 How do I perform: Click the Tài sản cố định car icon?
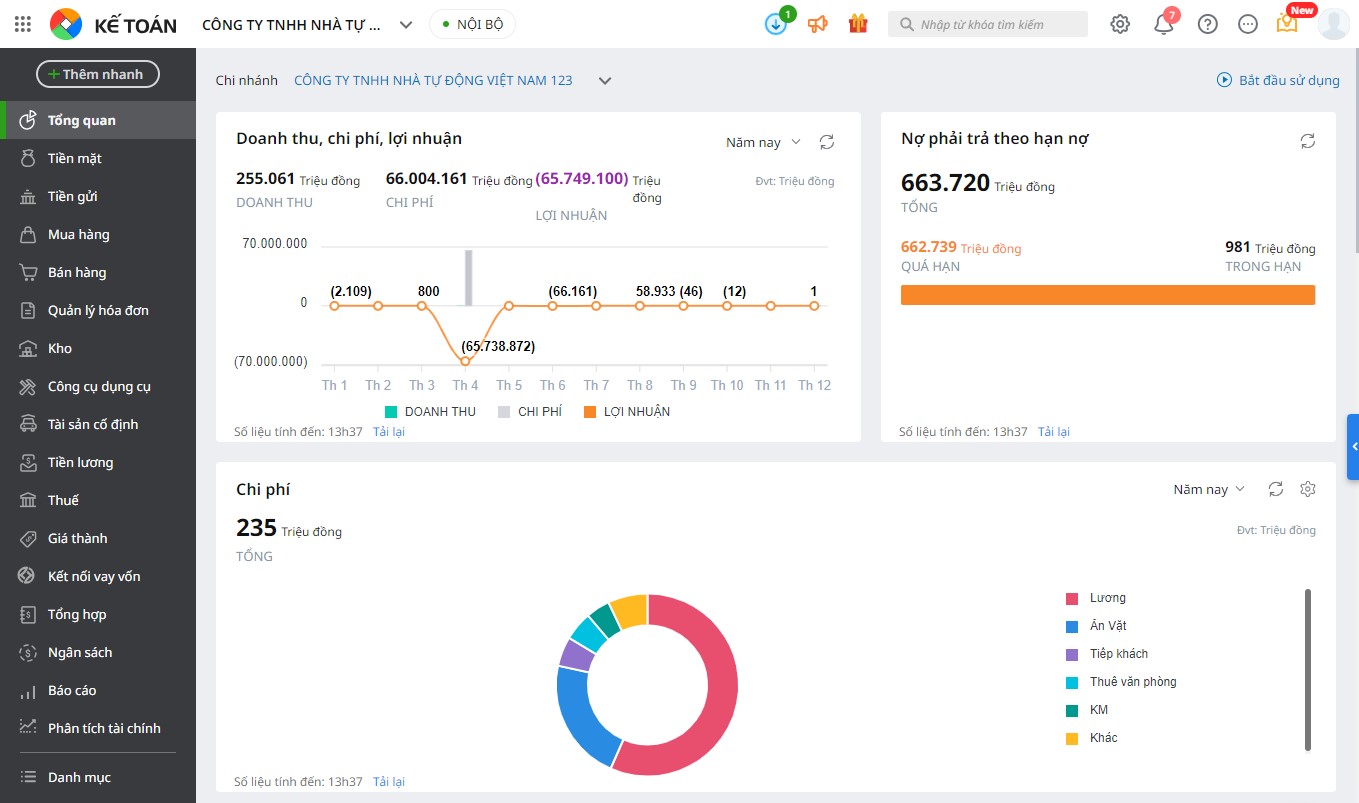[28, 424]
